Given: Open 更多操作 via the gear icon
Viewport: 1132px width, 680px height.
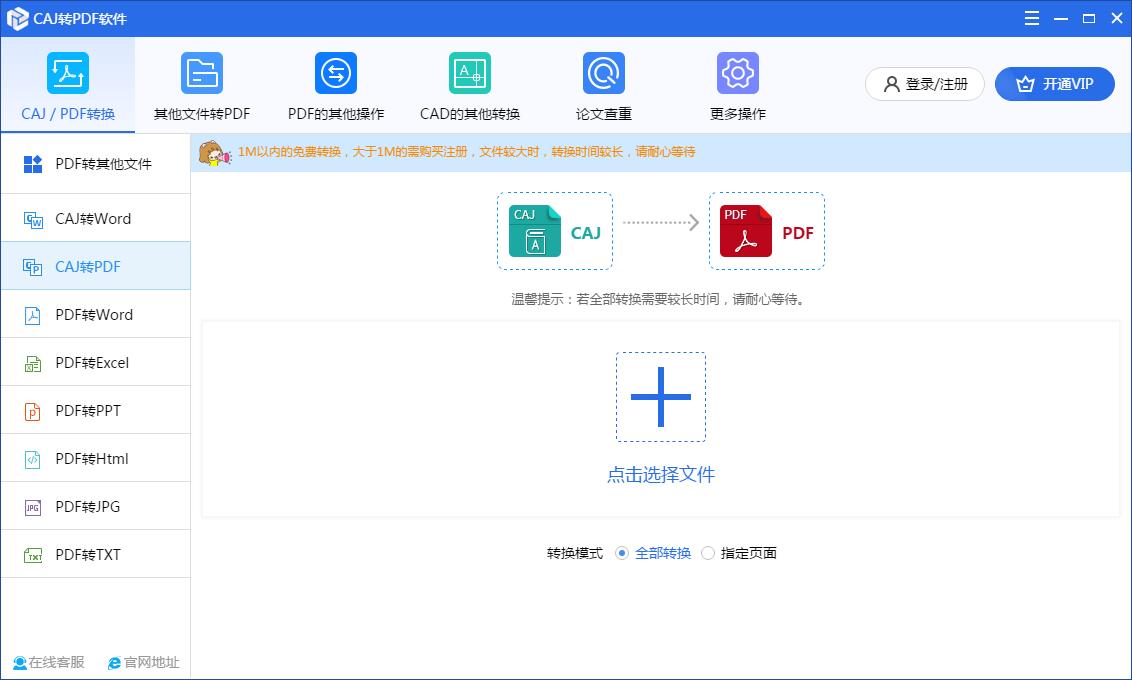Looking at the screenshot, I should 737,72.
